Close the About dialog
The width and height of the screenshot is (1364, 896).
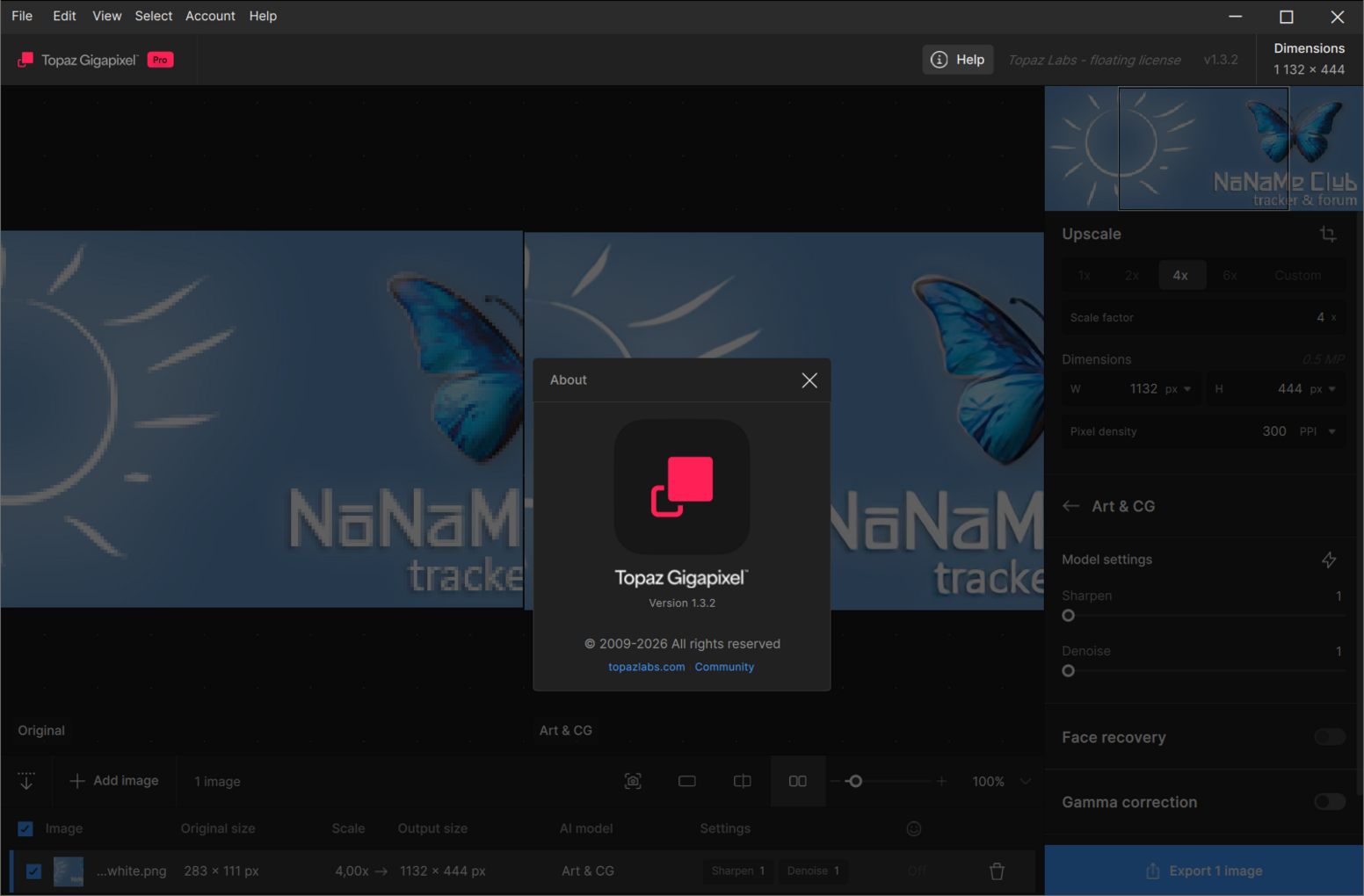(809, 380)
